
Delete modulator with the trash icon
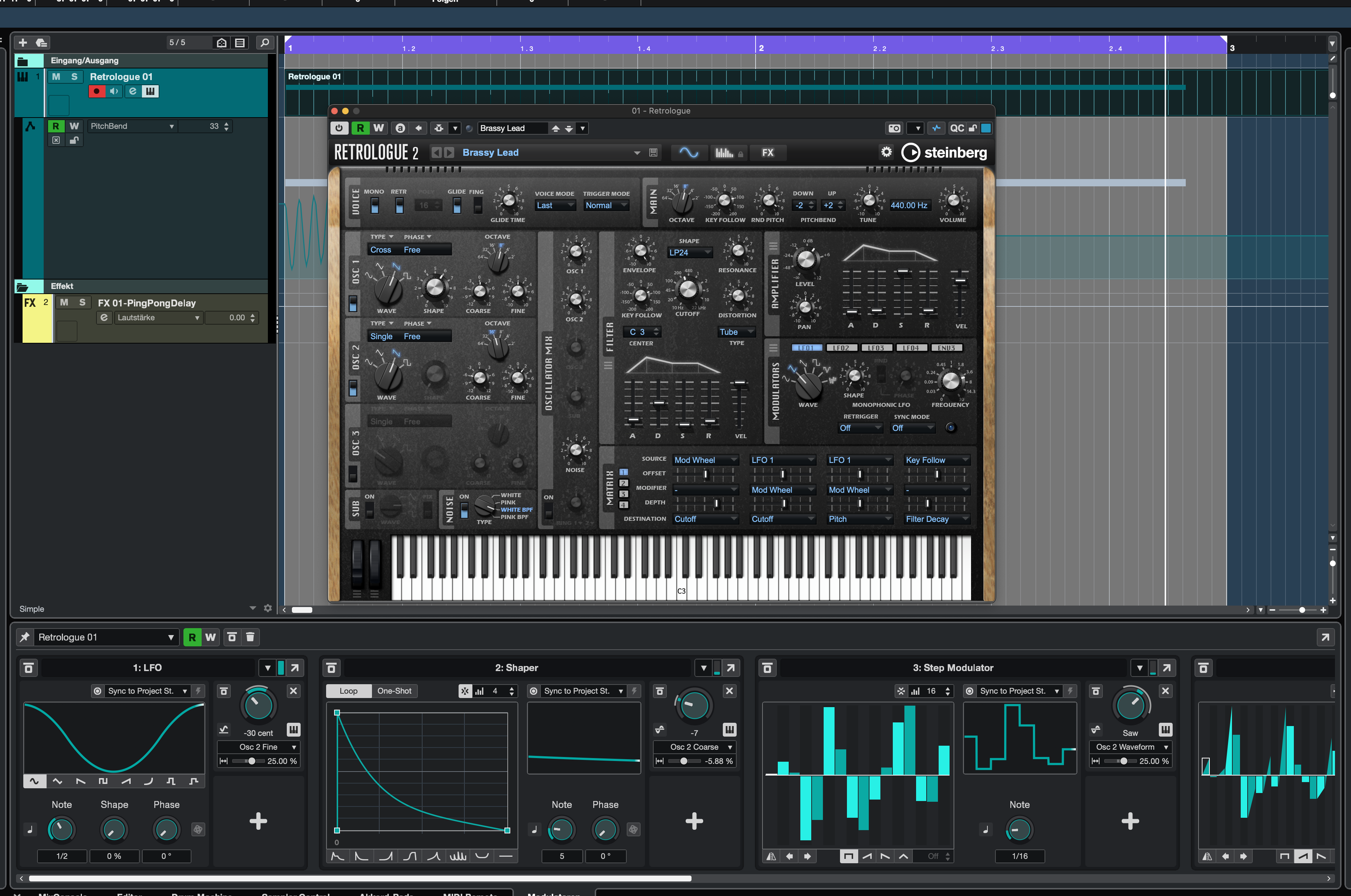[250, 637]
